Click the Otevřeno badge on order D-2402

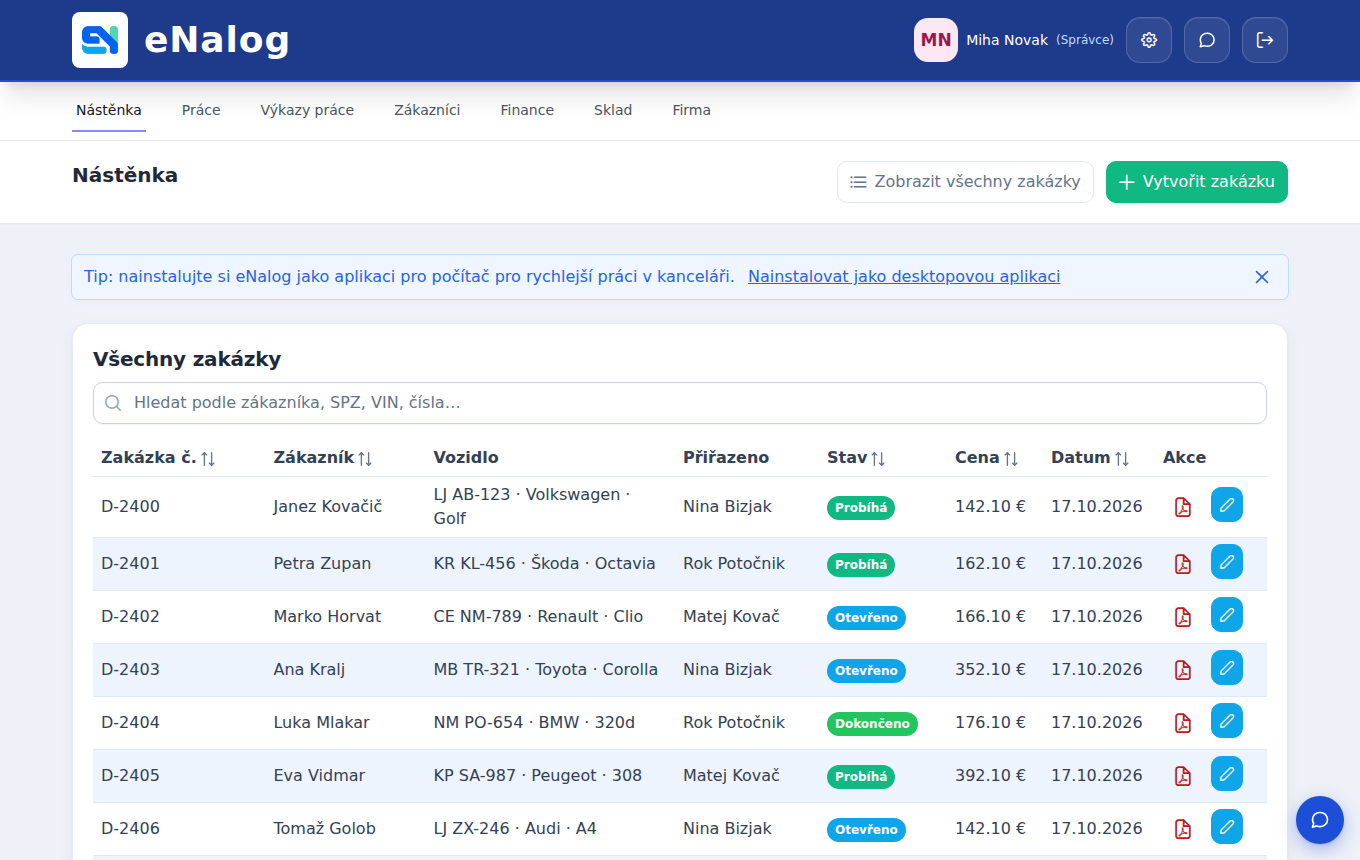coord(866,617)
